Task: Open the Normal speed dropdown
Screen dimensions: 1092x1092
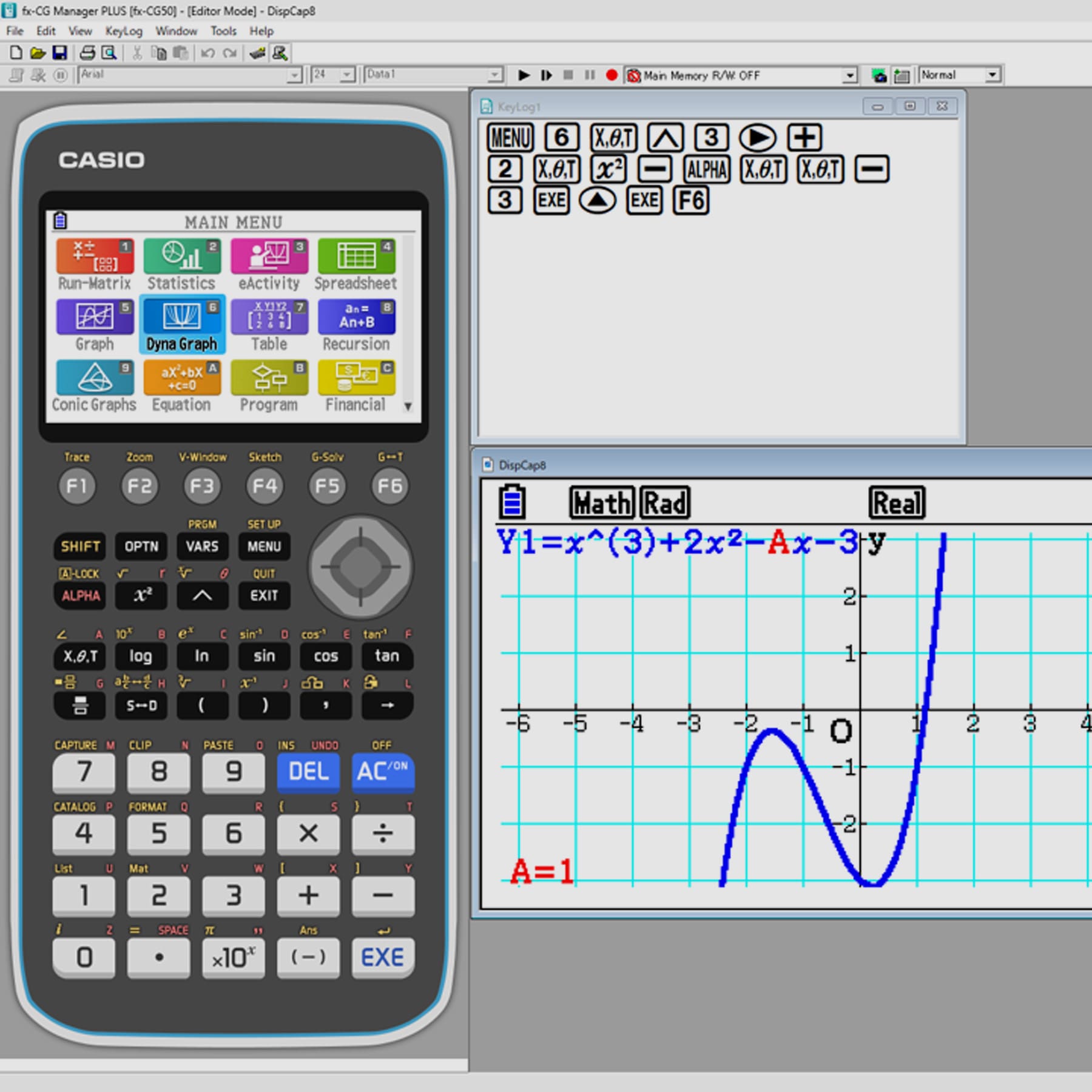Action: tap(992, 75)
